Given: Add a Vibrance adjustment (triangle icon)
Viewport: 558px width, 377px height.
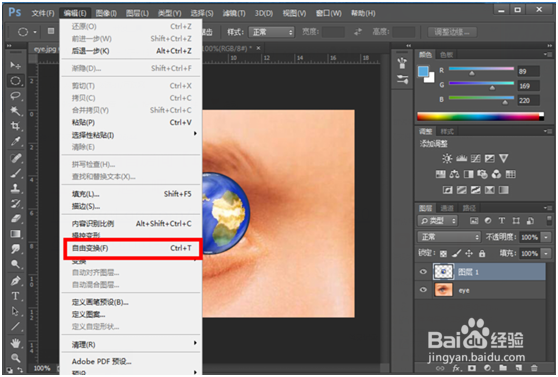Looking at the screenshot, I should (504, 158).
